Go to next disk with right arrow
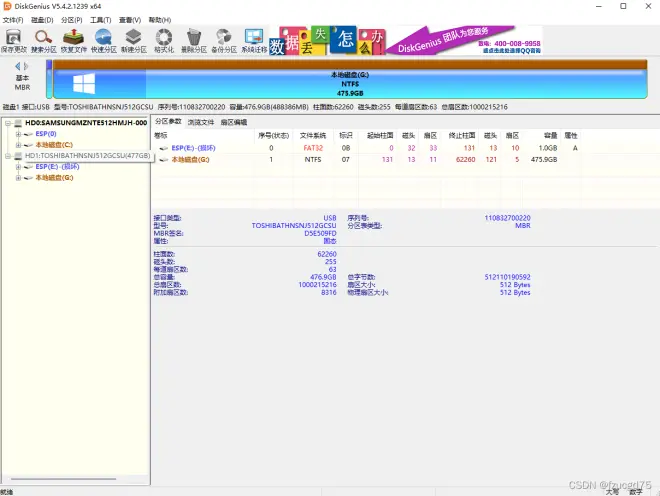Viewport: 660px width, 496px height. [x=26, y=66]
